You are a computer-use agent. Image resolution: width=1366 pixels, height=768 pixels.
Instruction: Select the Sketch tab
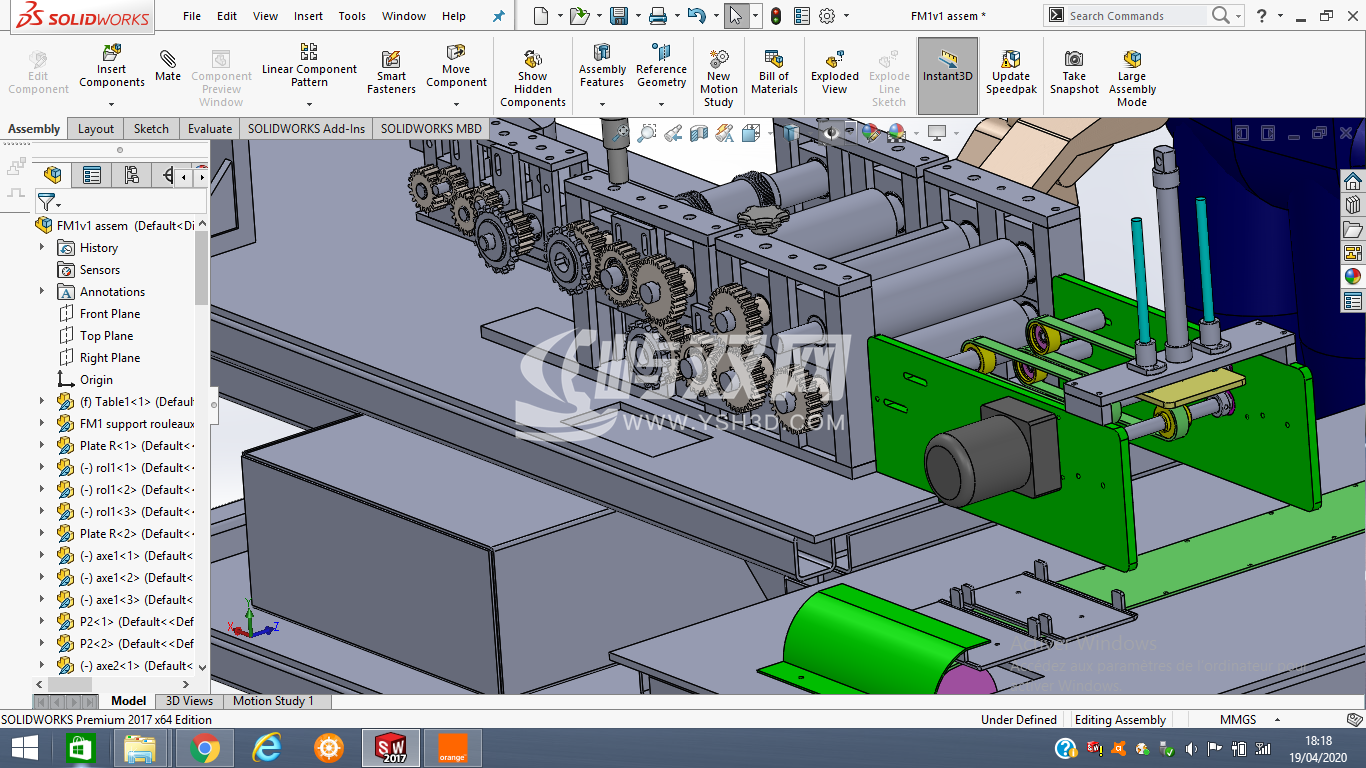(151, 128)
